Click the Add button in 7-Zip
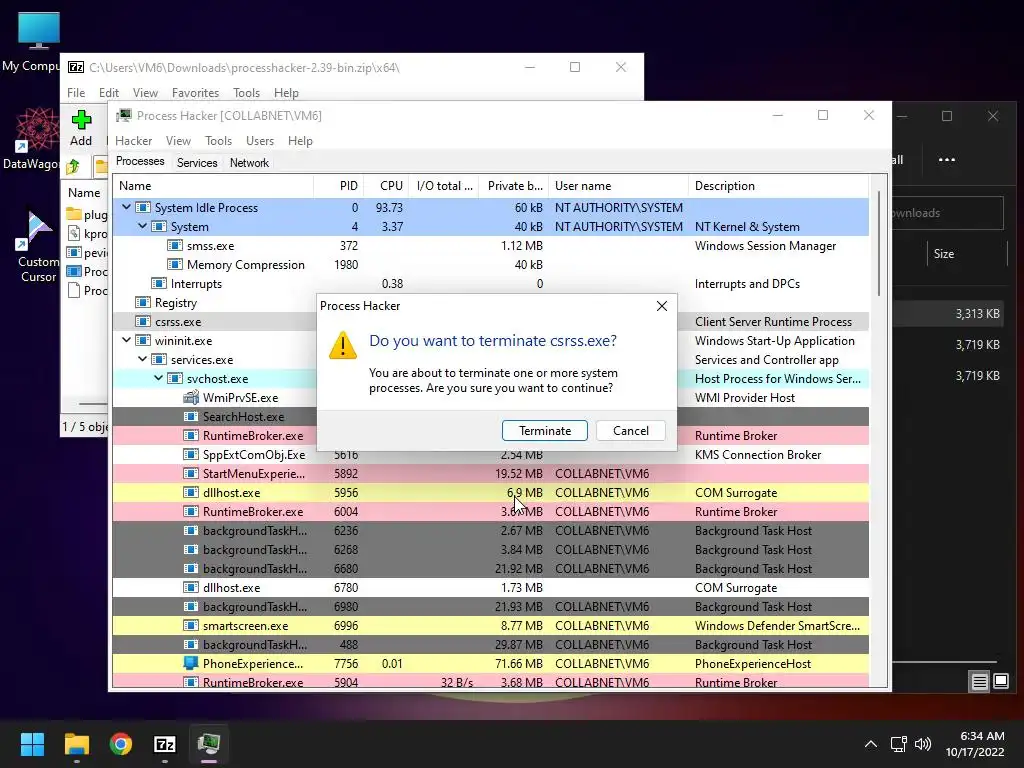This screenshot has width=1024, height=768. [x=81, y=128]
